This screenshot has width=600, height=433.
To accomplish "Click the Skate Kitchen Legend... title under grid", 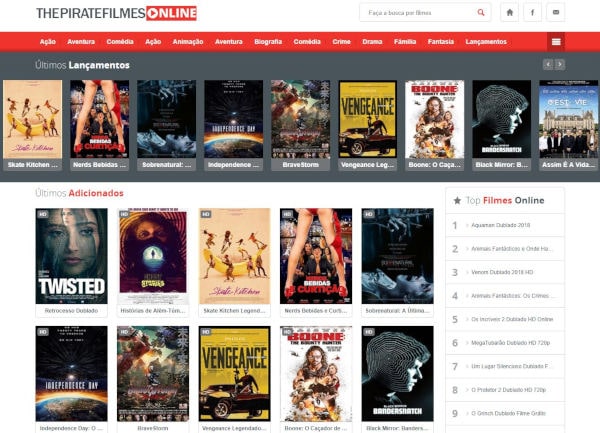I will (x=234, y=311).
